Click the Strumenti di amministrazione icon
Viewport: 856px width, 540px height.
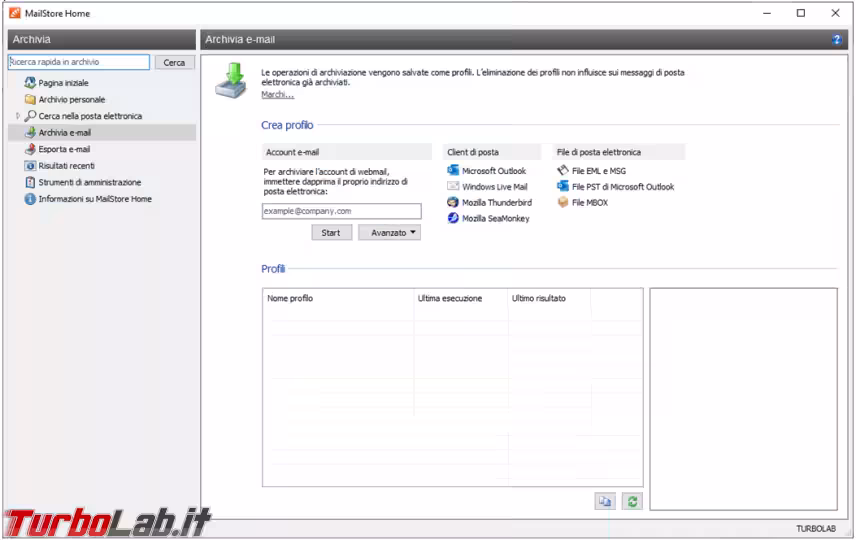30,182
